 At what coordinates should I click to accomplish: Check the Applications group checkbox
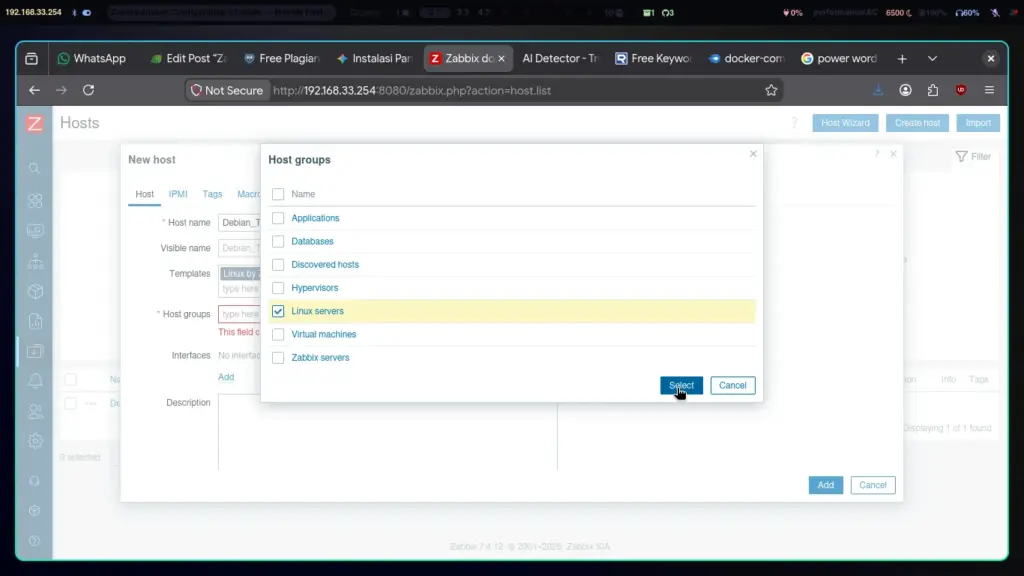click(278, 218)
